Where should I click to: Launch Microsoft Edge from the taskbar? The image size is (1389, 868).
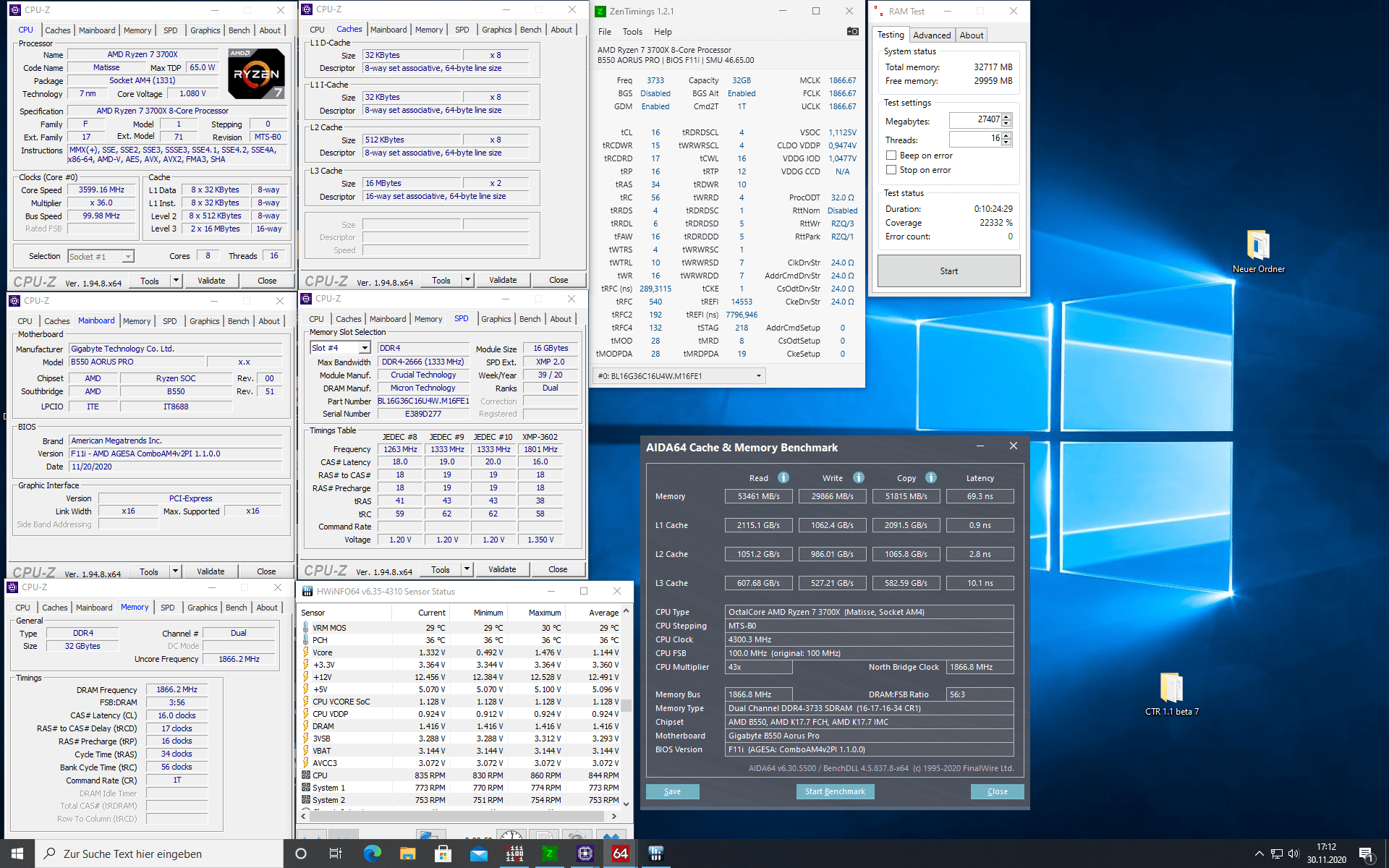tap(372, 854)
